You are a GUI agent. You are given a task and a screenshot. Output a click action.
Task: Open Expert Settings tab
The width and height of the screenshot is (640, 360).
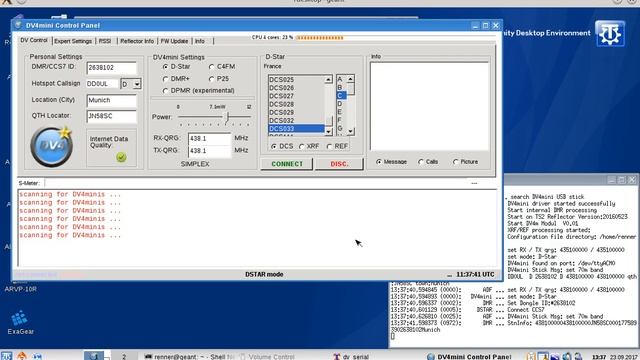point(73,41)
